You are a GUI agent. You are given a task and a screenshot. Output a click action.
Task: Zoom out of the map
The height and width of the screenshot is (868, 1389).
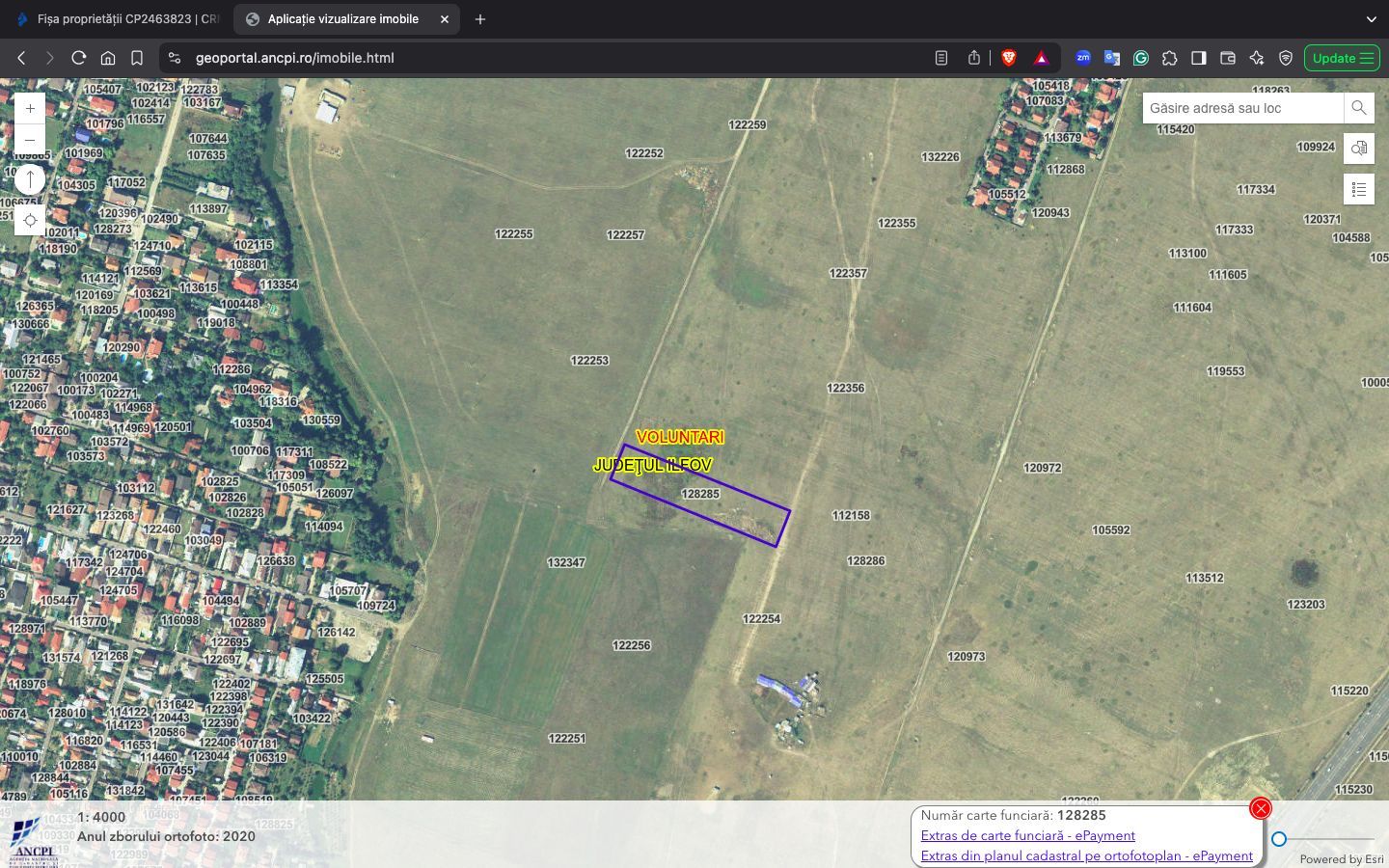(x=30, y=140)
